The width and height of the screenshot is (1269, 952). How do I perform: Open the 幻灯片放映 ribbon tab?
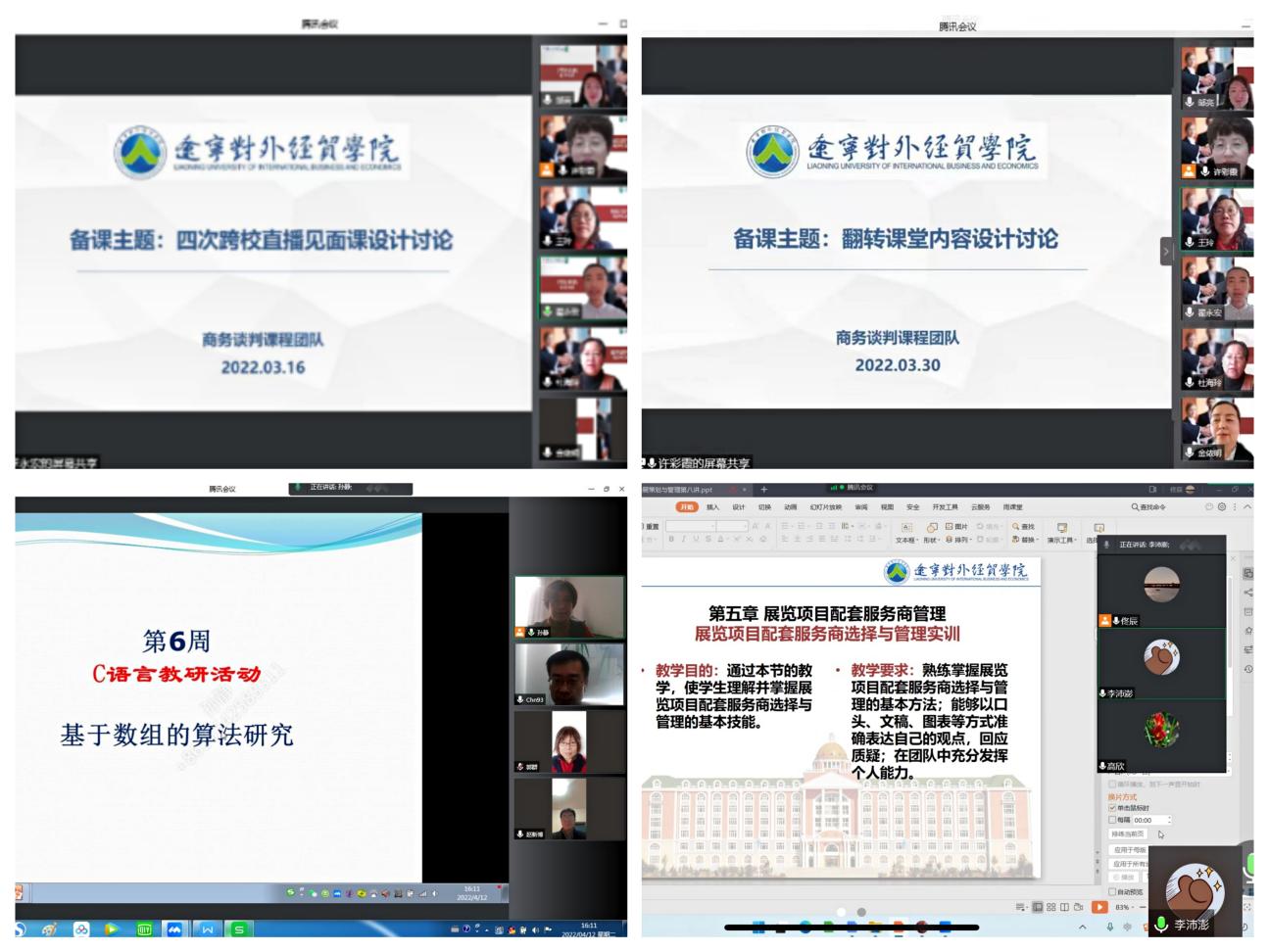pos(826,507)
